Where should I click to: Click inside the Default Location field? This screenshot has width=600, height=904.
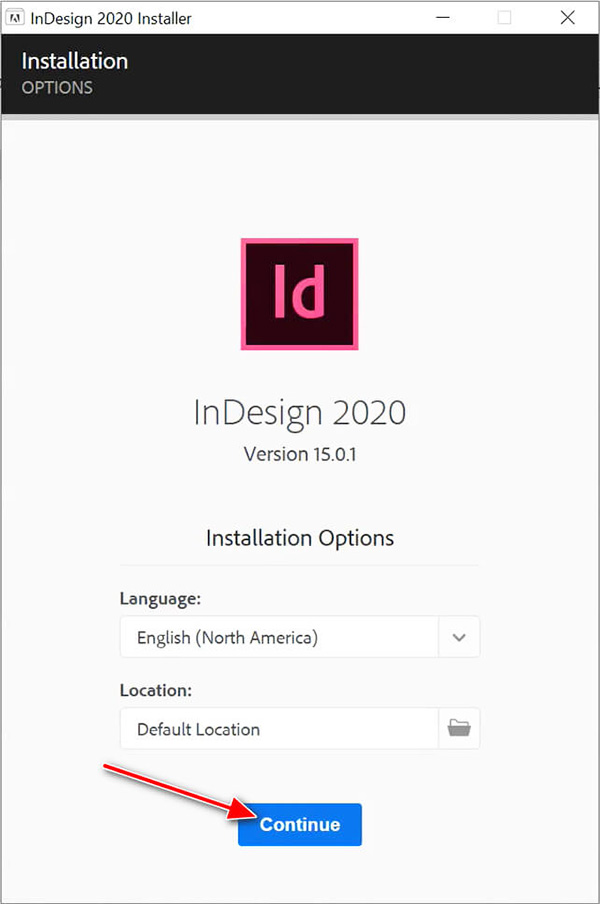tap(280, 728)
